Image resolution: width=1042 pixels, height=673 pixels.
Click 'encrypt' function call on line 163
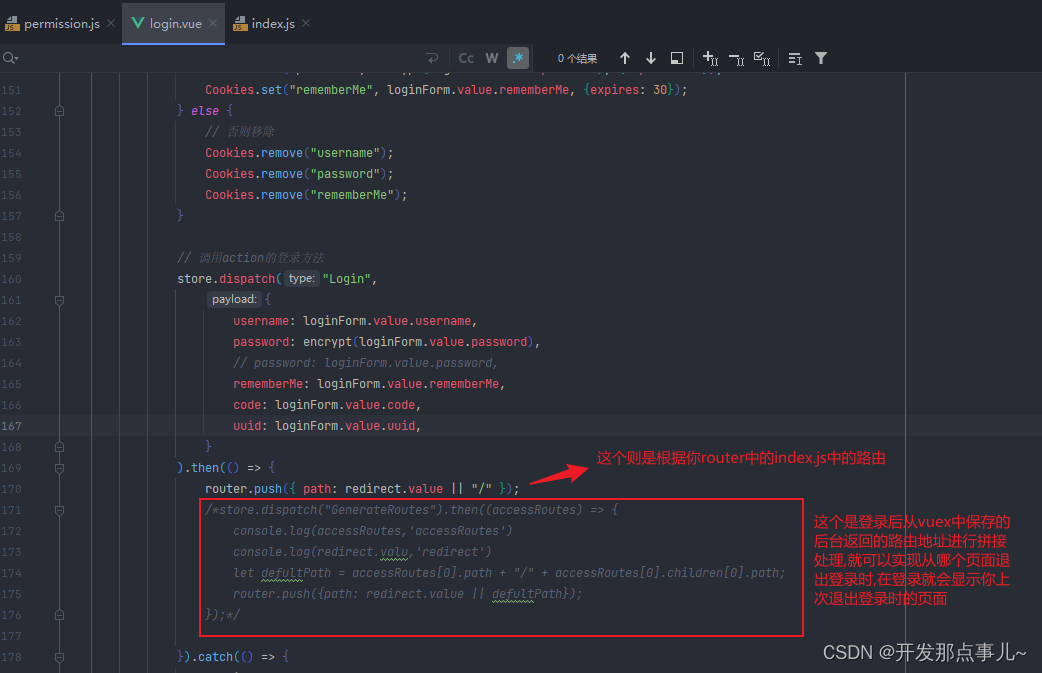click(x=327, y=342)
